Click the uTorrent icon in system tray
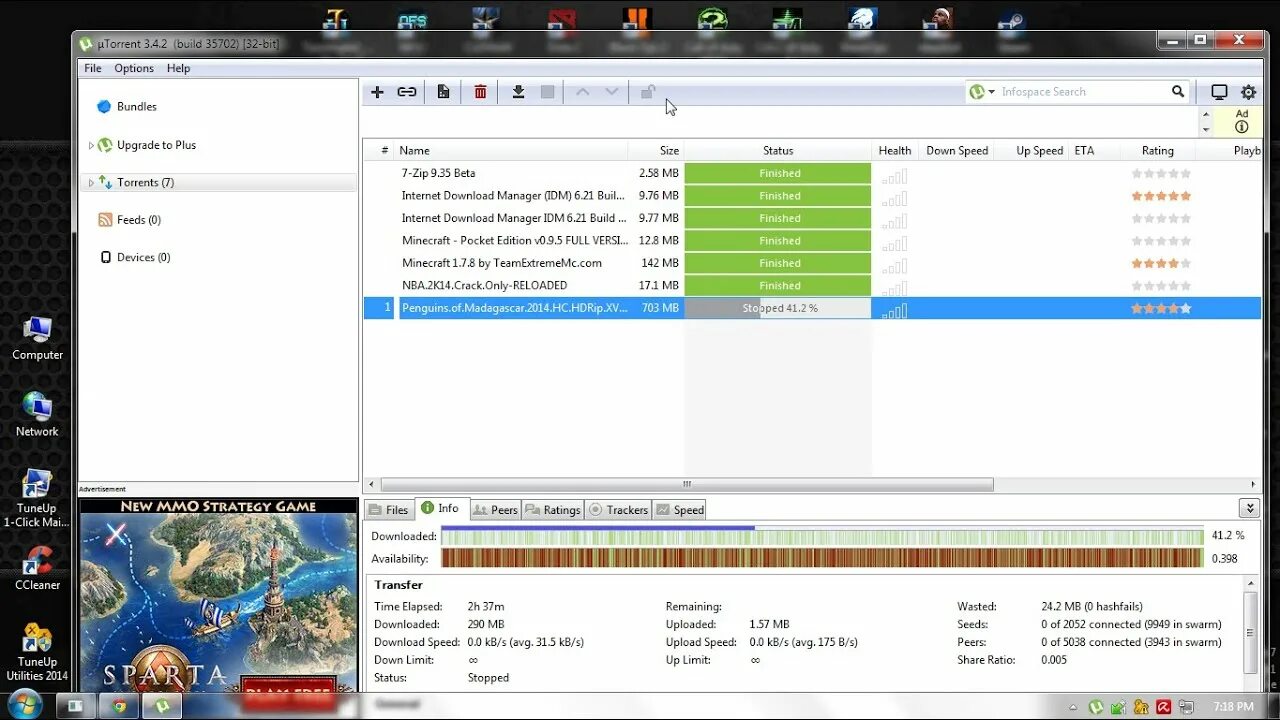The width and height of the screenshot is (1280, 720). pos(1096,707)
